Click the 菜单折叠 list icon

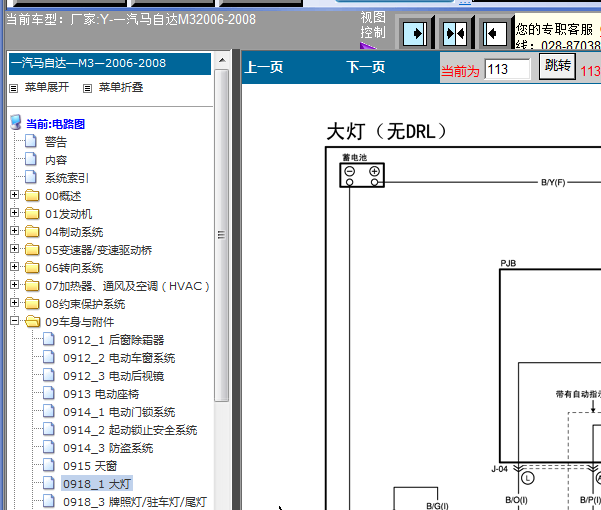point(87,89)
